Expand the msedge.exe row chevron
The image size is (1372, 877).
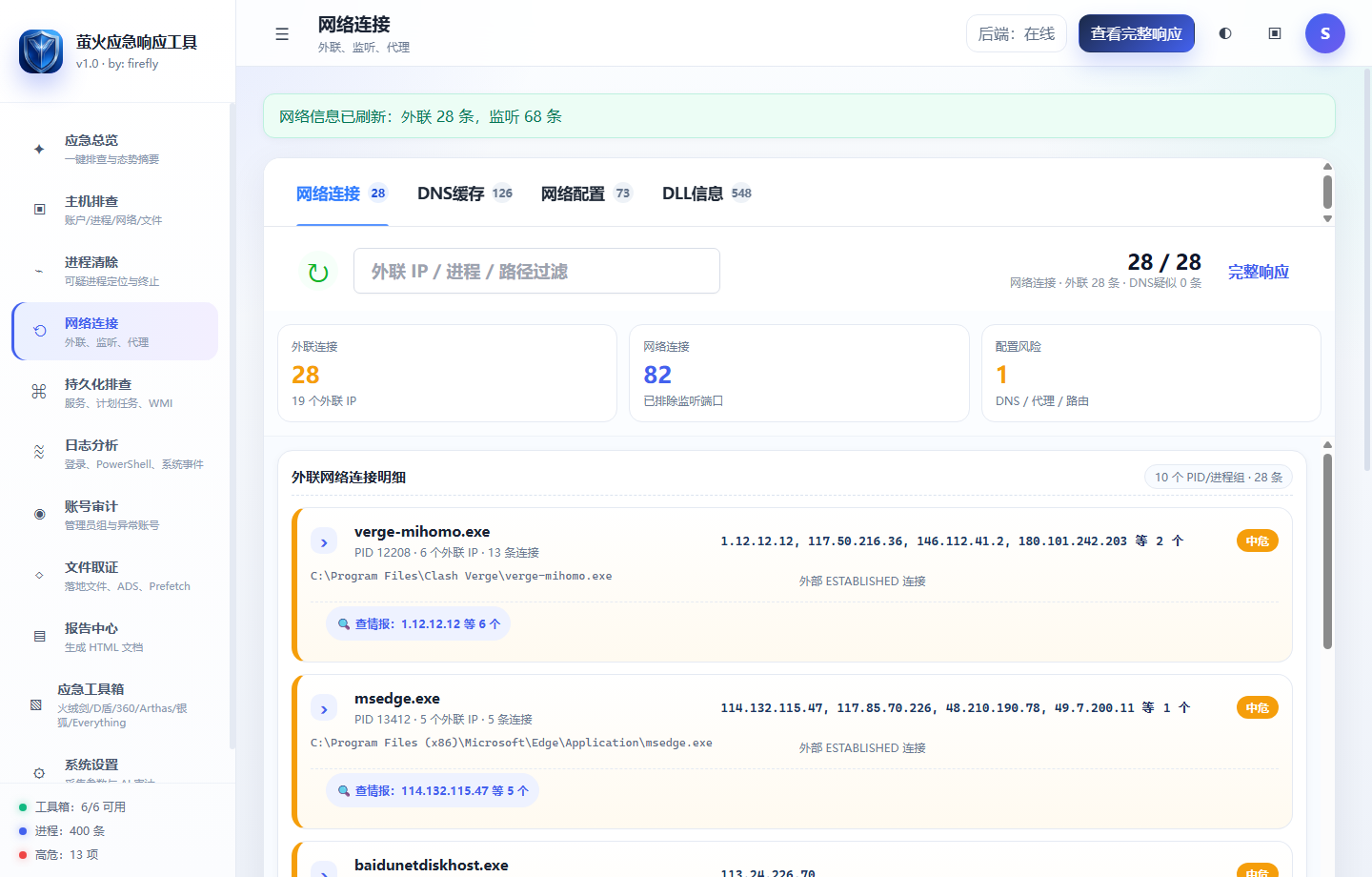324,708
